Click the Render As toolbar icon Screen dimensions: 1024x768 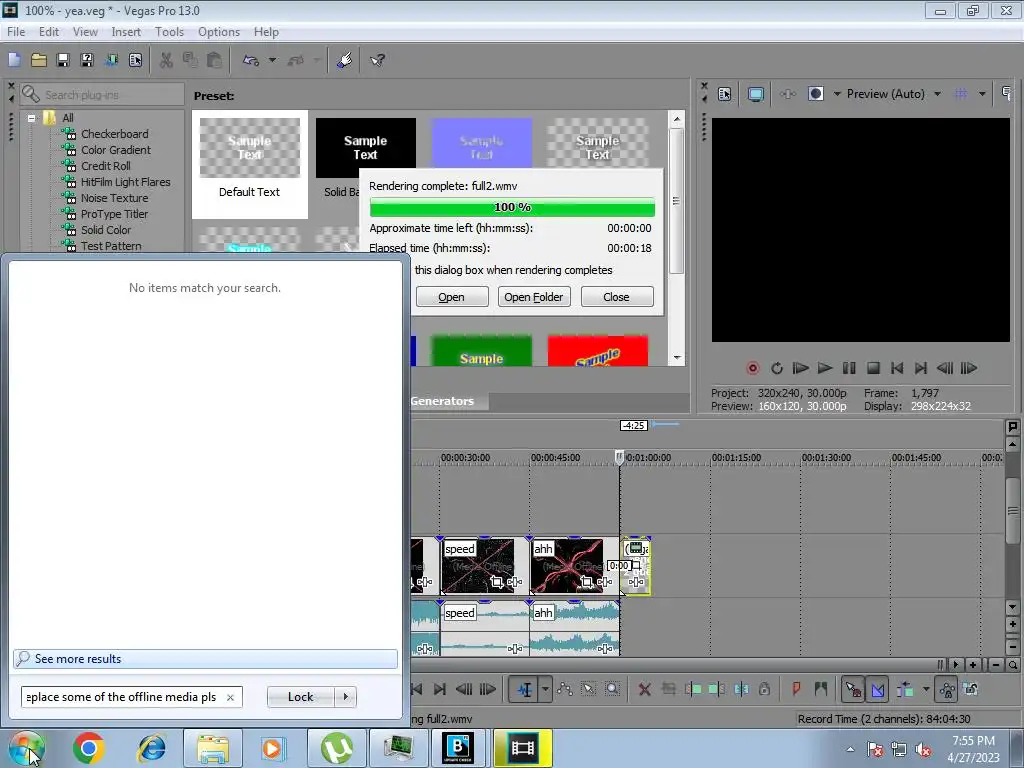point(111,61)
